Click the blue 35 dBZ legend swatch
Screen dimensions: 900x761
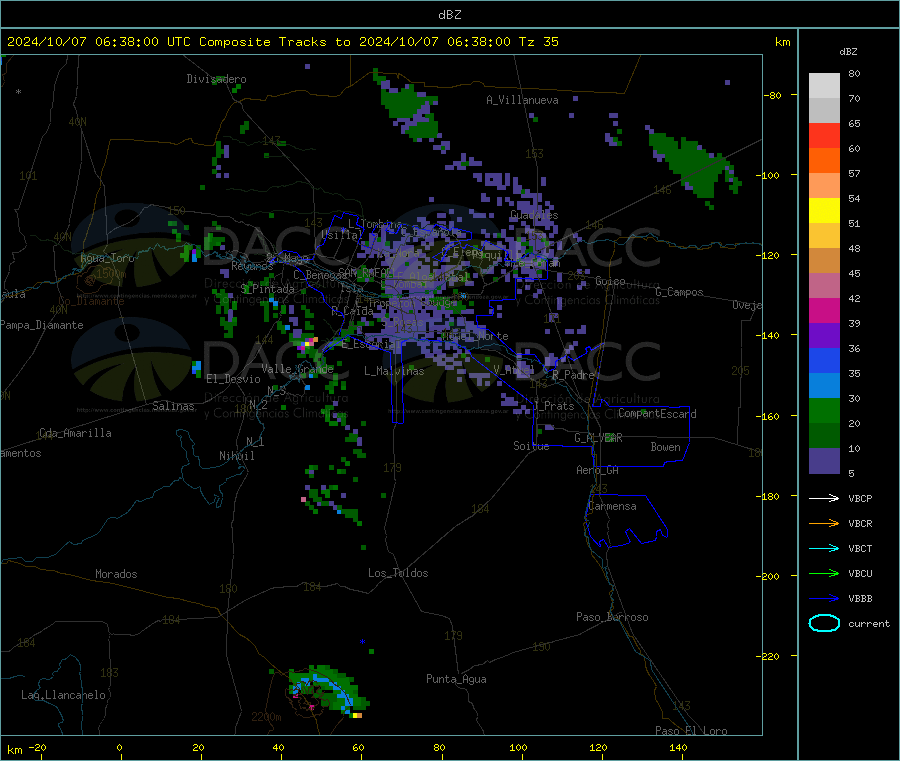(824, 360)
